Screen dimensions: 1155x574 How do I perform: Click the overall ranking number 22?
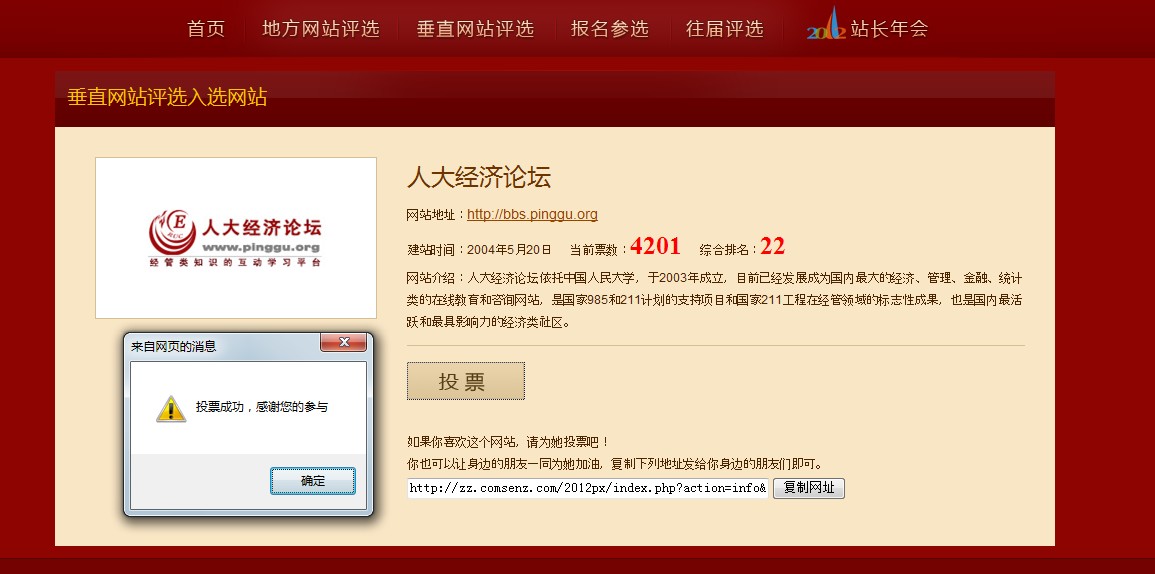coord(773,246)
